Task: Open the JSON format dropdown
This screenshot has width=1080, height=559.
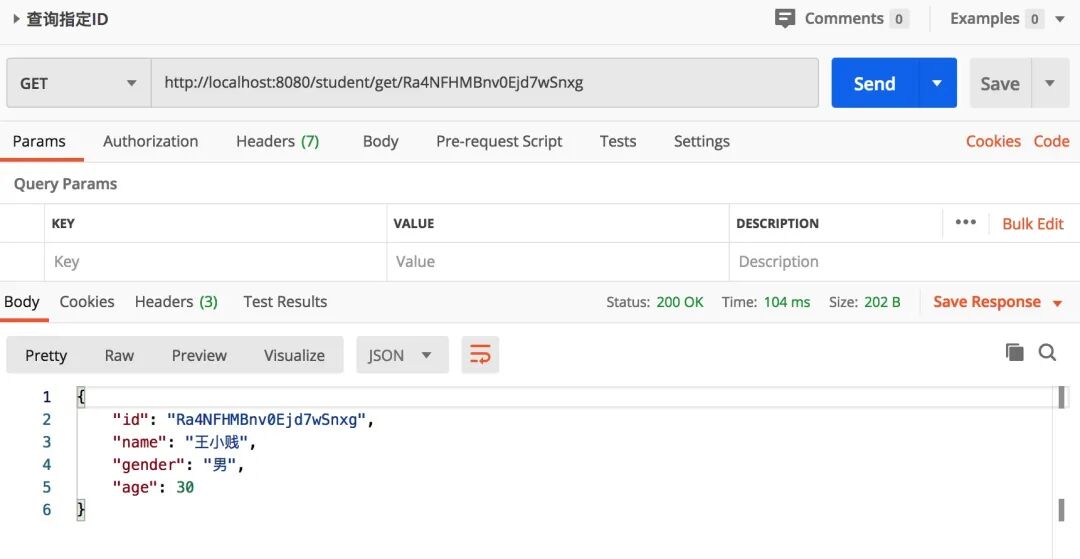Action: [399, 355]
